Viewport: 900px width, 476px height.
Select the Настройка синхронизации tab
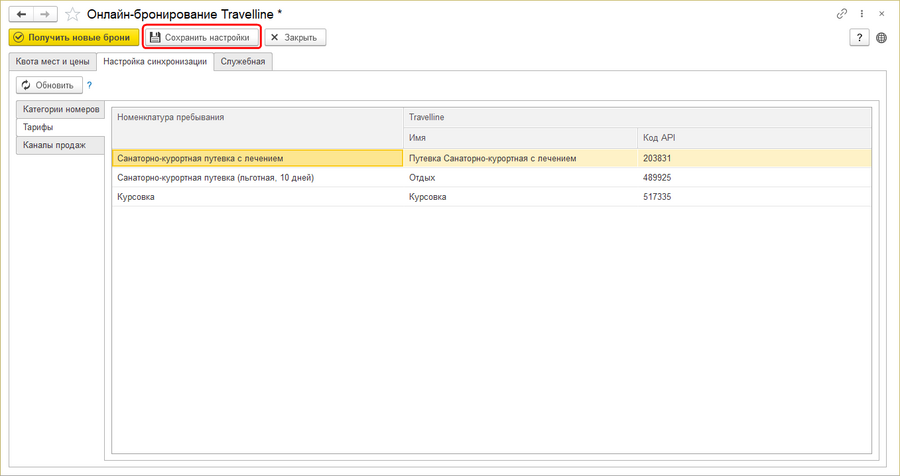point(155,62)
